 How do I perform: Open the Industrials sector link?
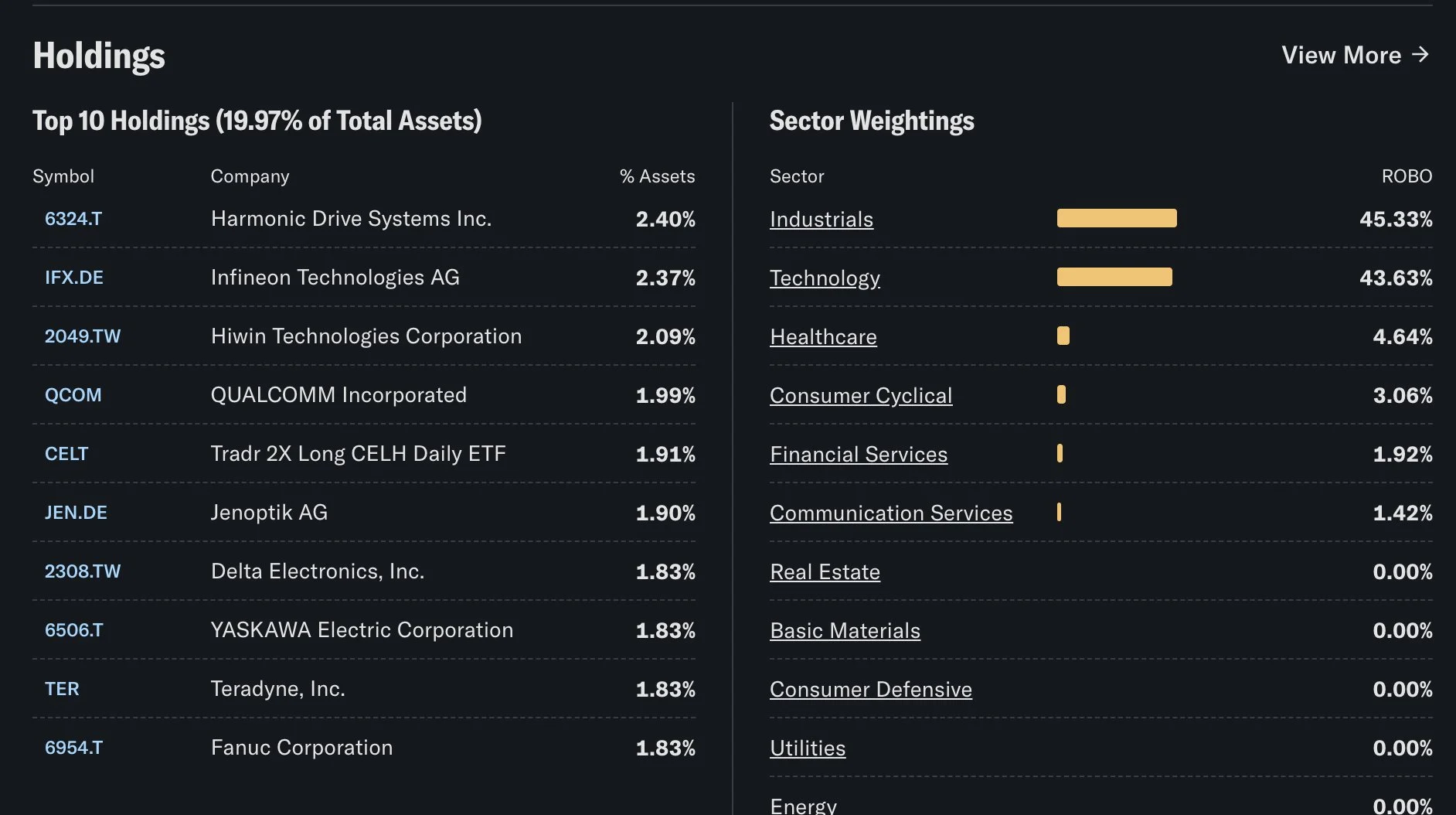tap(822, 220)
